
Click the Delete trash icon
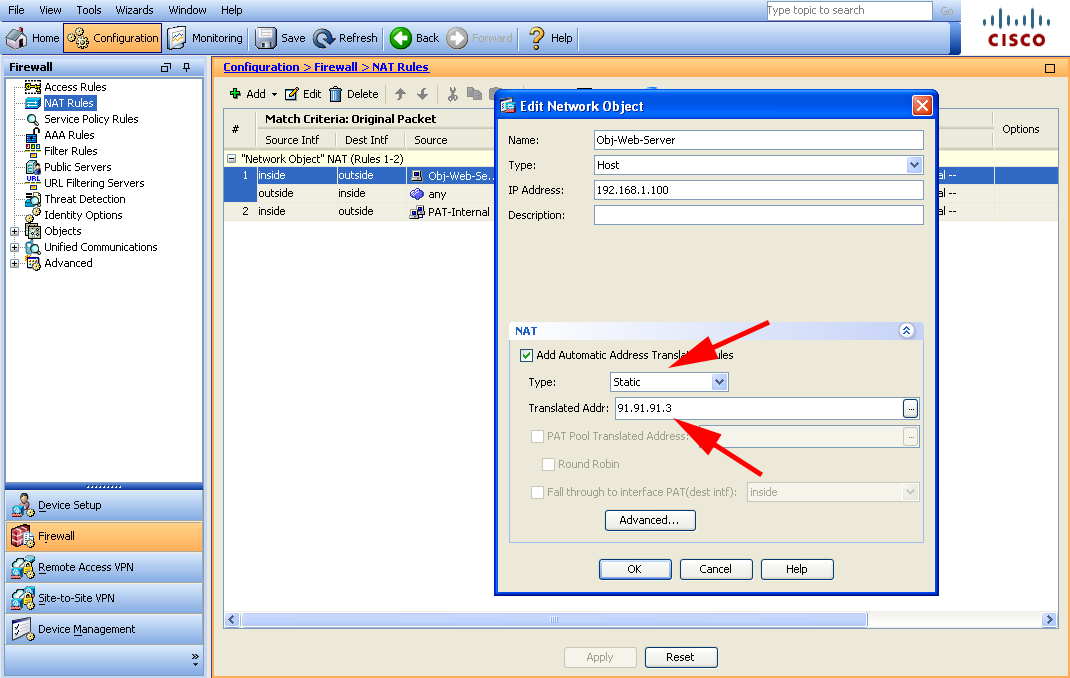tap(335, 93)
